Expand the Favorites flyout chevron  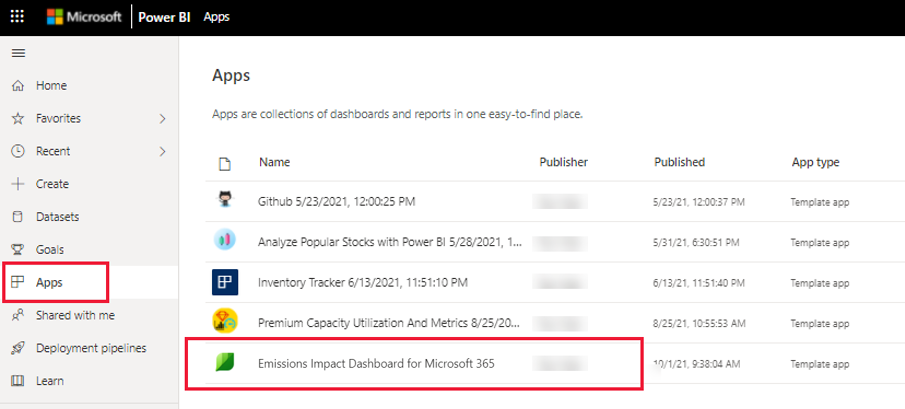pyautogui.click(x=163, y=119)
